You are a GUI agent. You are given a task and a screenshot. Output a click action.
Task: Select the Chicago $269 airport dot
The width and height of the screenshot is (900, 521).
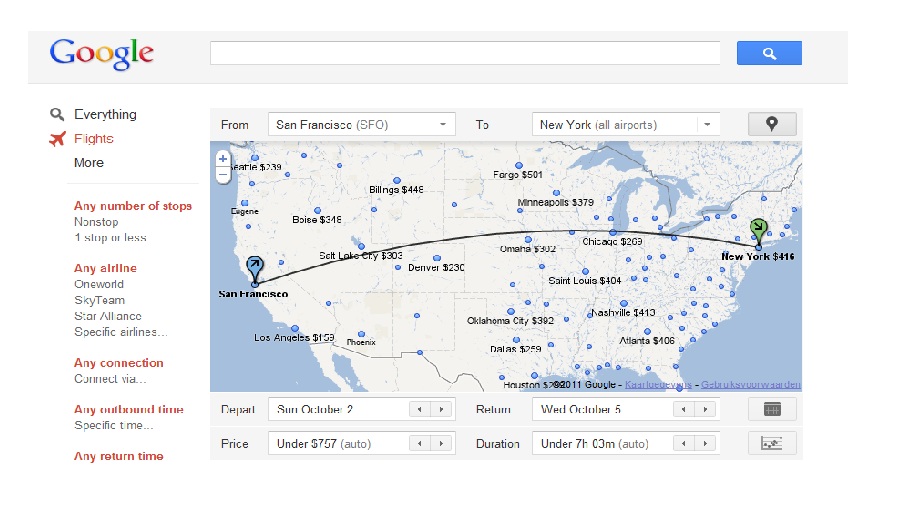[613, 233]
